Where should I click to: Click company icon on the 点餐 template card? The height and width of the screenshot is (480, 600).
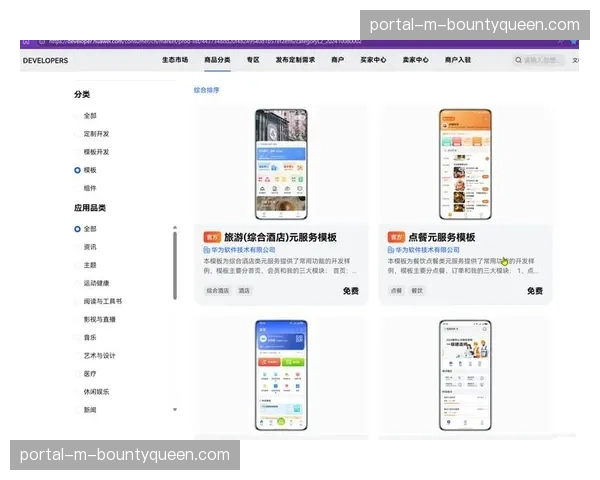pyautogui.click(x=391, y=250)
